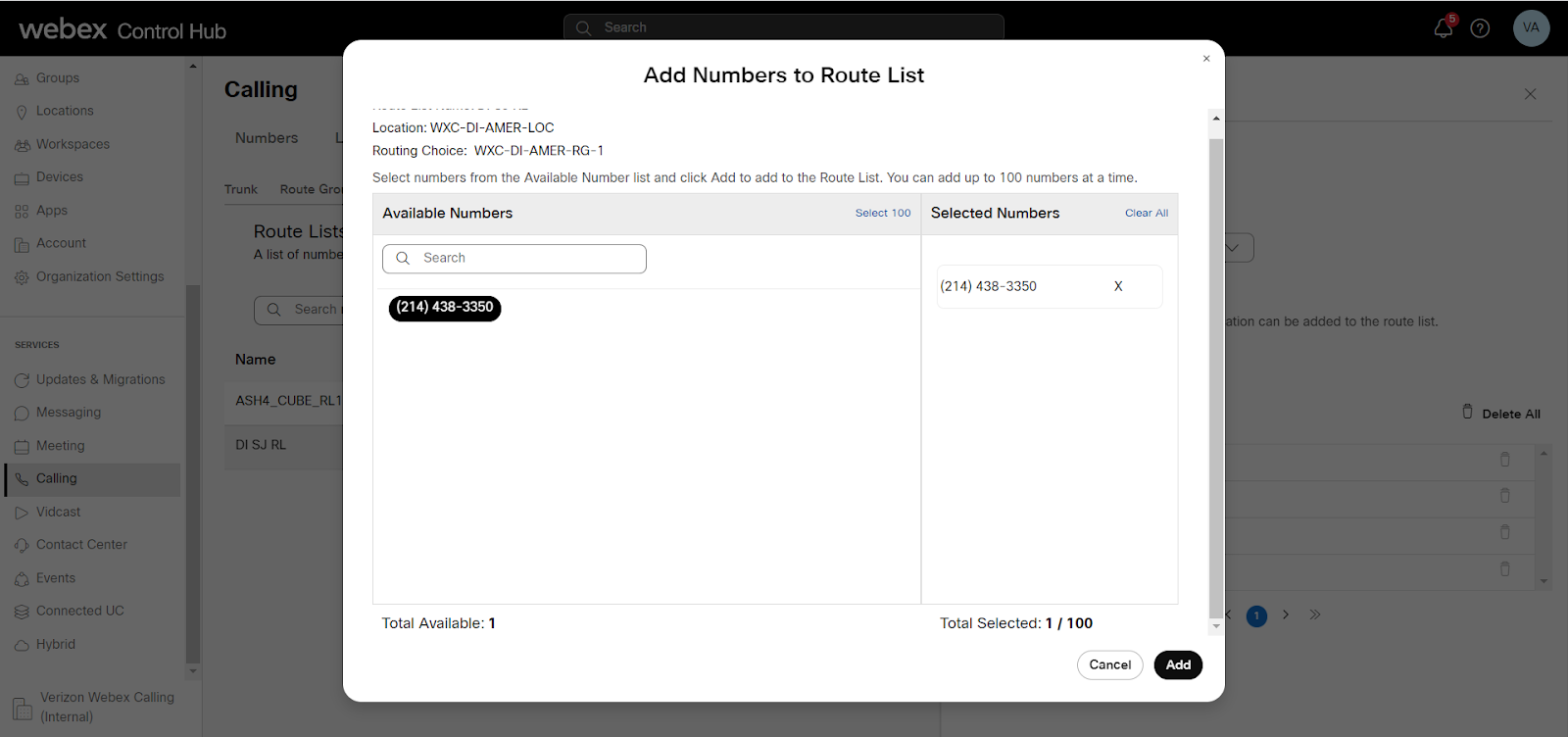Click the Connected UC icon
The height and width of the screenshot is (737, 1568).
pos(22,613)
